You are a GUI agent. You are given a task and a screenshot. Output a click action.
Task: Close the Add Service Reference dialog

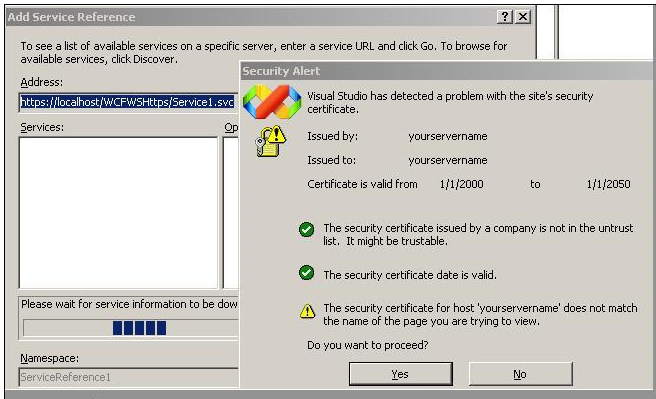click(x=523, y=17)
